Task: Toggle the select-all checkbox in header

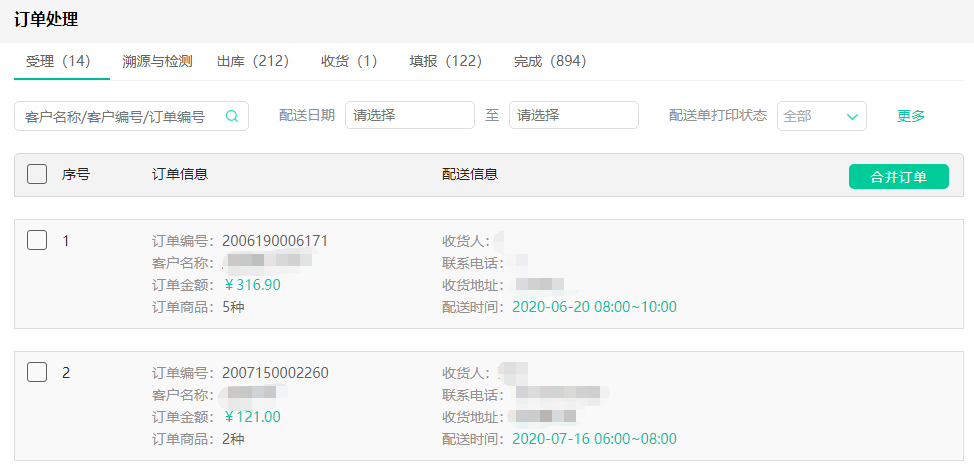Action: pyautogui.click(x=37, y=174)
